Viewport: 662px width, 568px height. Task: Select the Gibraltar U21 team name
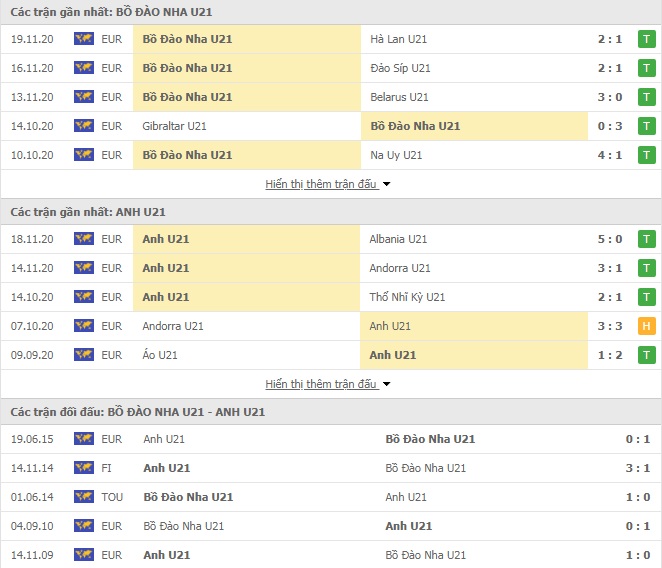(x=174, y=126)
